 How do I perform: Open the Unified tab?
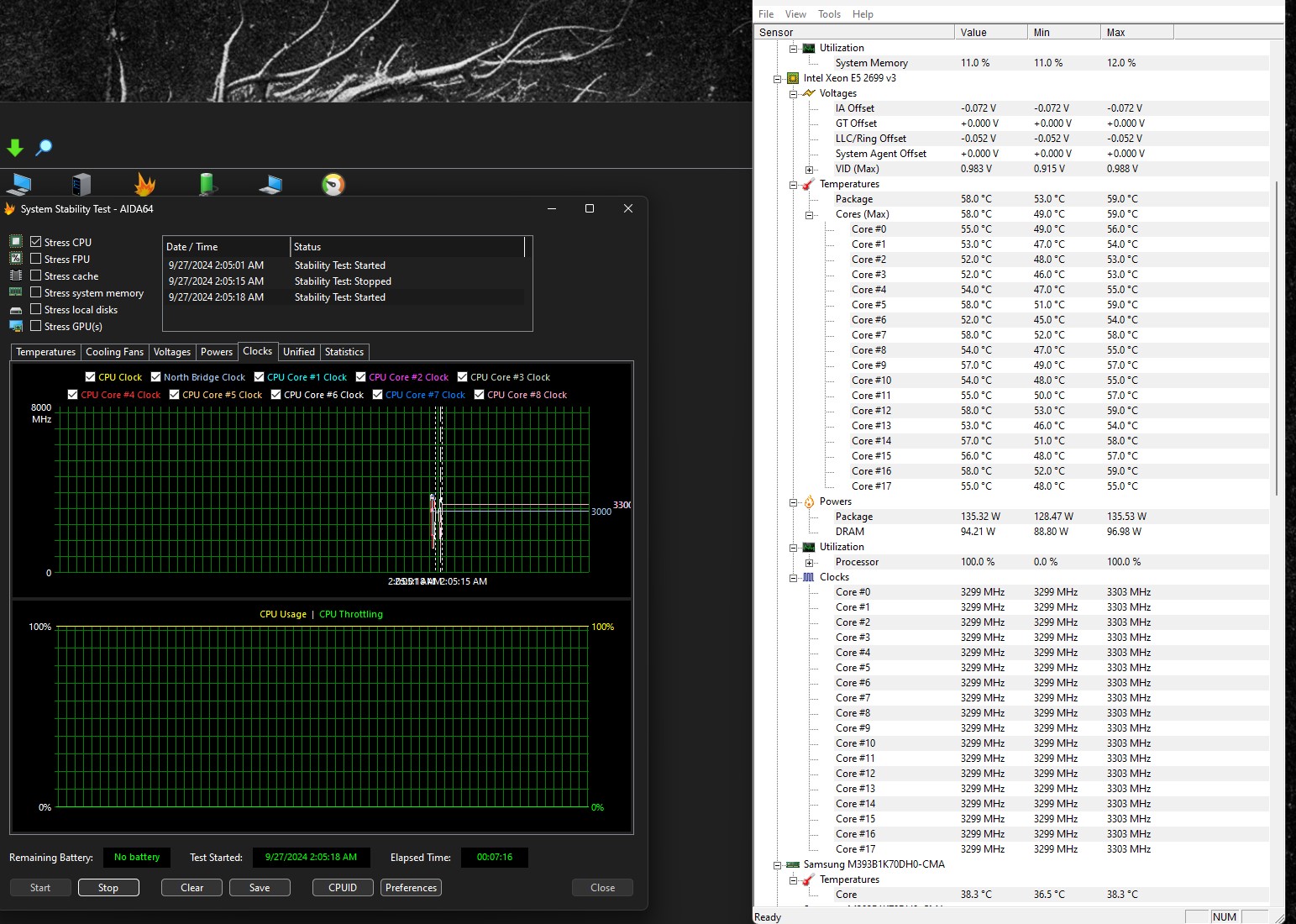[x=299, y=352]
